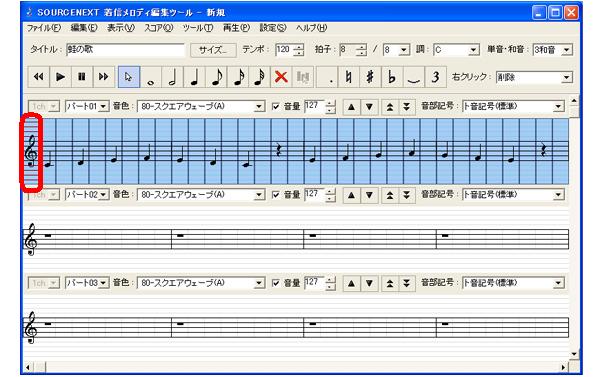Click the horizontal scrollbar left arrow

[x=28, y=367]
